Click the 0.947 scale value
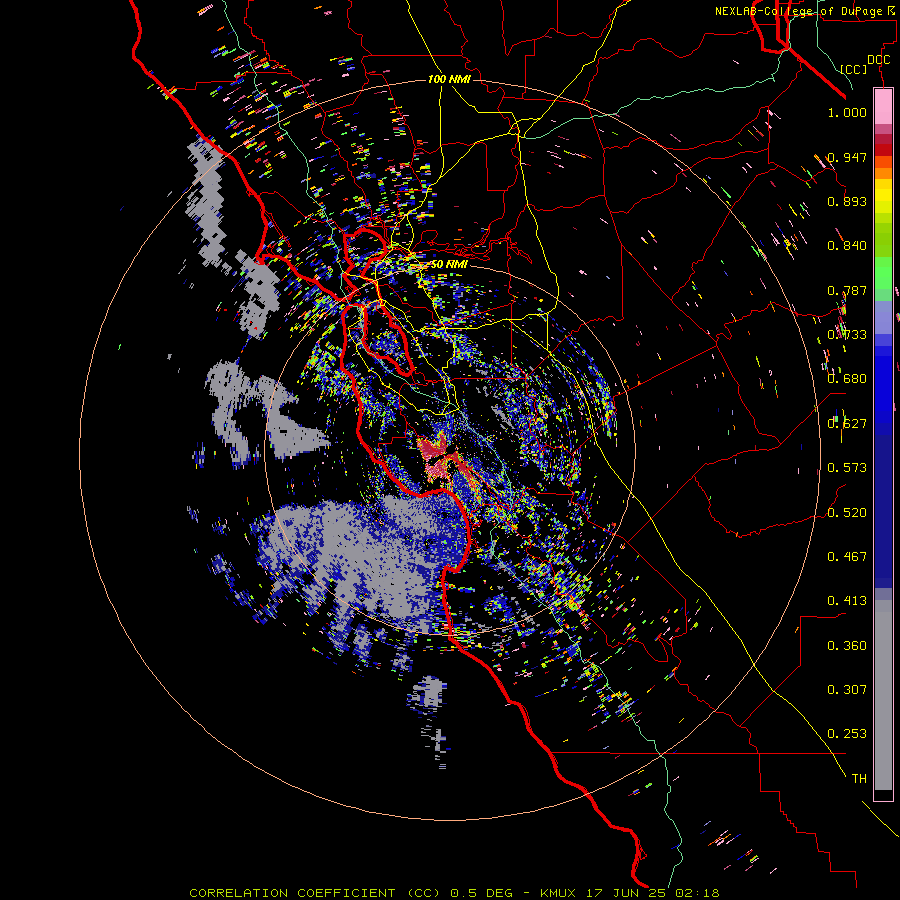 pos(847,157)
